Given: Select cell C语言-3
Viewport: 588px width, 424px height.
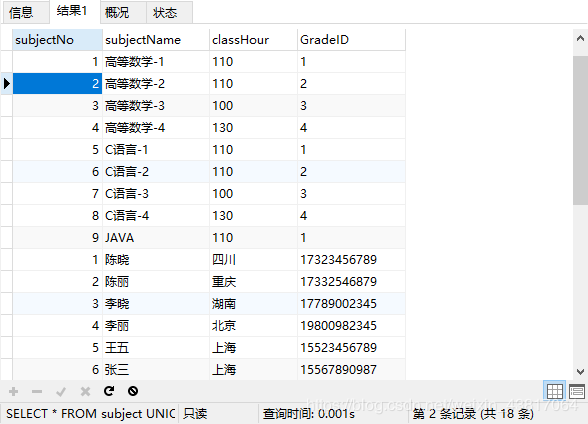Looking at the screenshot, I should click(156, 193).
